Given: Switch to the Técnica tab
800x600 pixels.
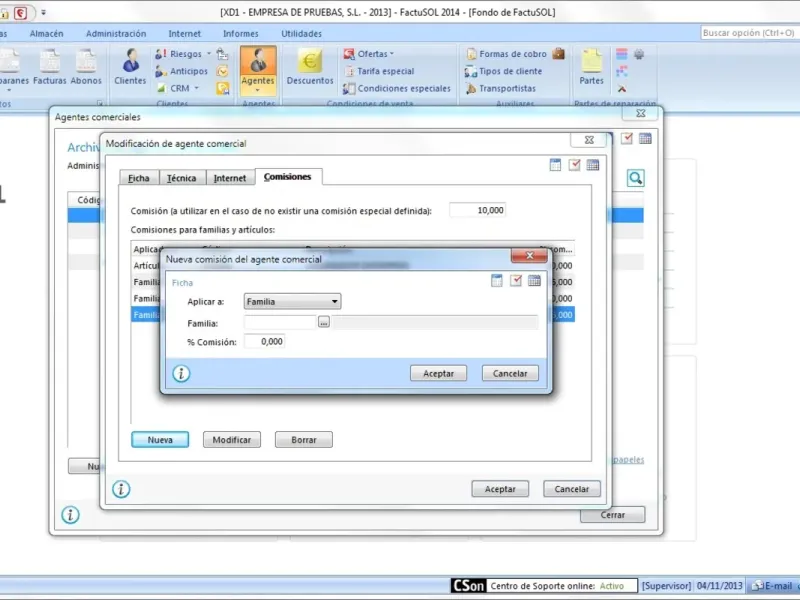Looking at the screenshot, I should [182, 178].
